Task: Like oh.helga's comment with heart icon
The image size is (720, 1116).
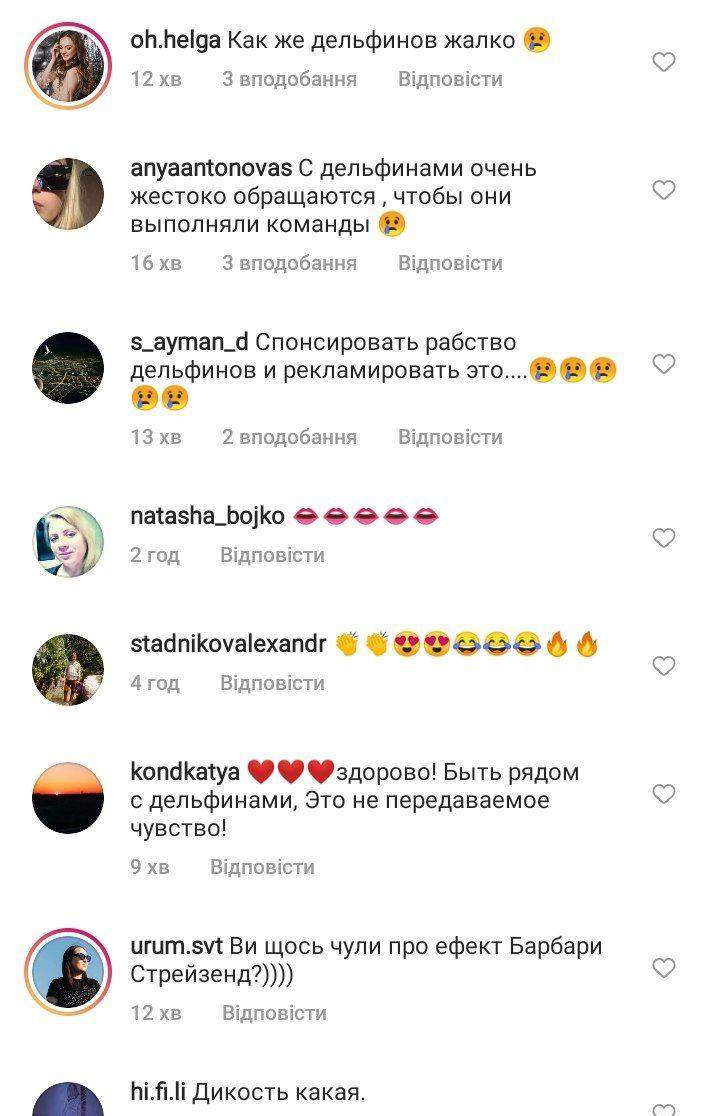Action: (663, 62)
